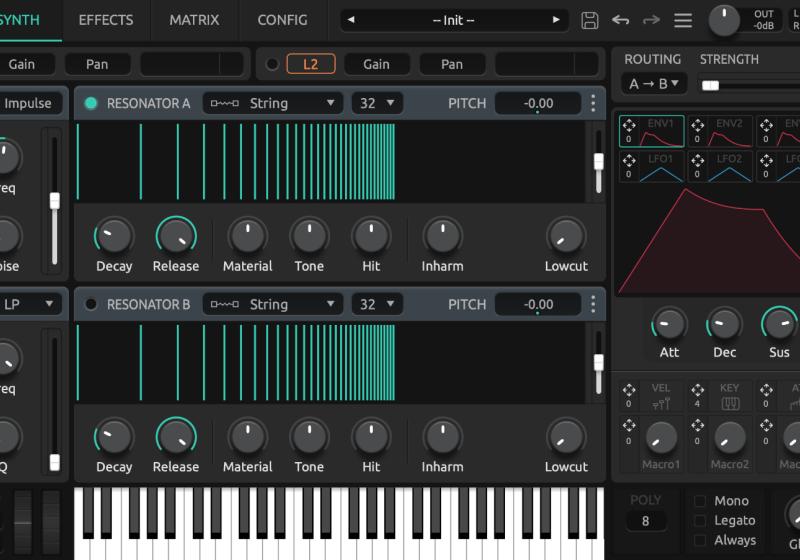The width and height of the screenshot is (800, 560).
Task: Click the save preset floppy disk icon
Action: pyautogui.click(x=590, y=20)
